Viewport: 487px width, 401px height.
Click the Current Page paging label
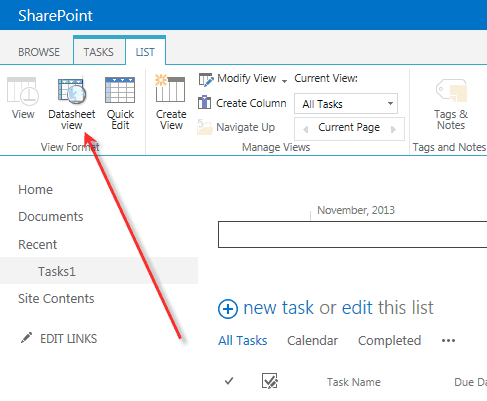(349, 127)
